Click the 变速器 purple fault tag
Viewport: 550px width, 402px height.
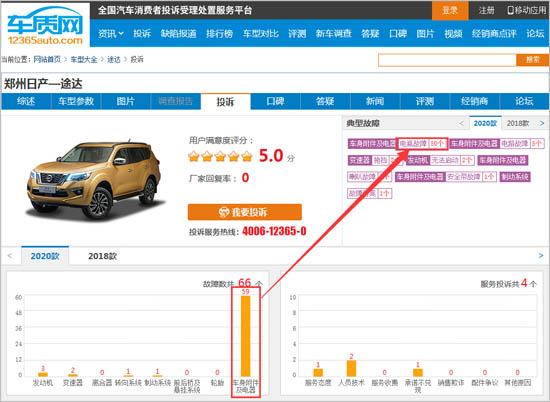pyautogui.click(x=360, y=160)
